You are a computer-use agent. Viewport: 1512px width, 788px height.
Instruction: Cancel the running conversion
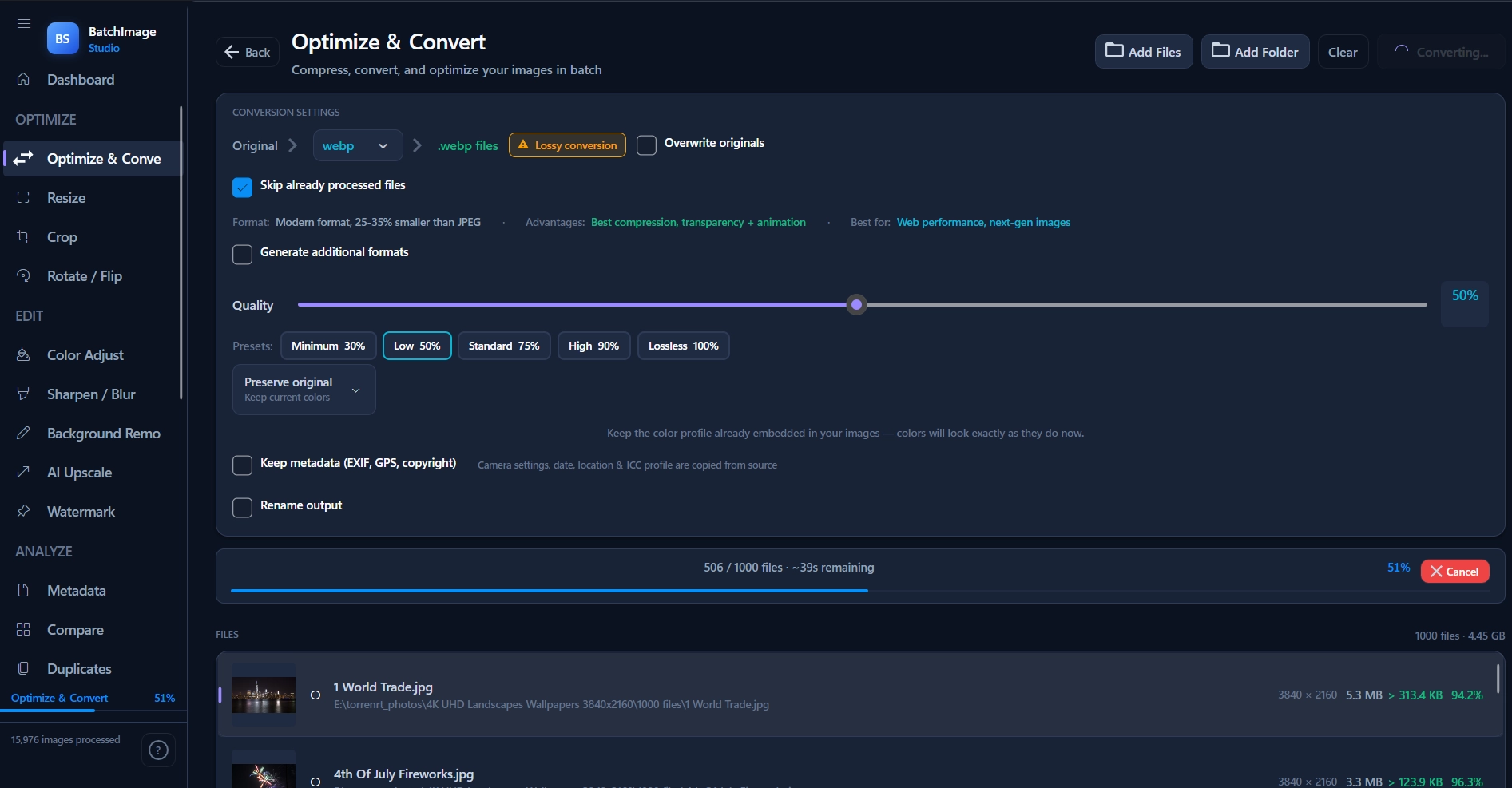[1454, 571]
